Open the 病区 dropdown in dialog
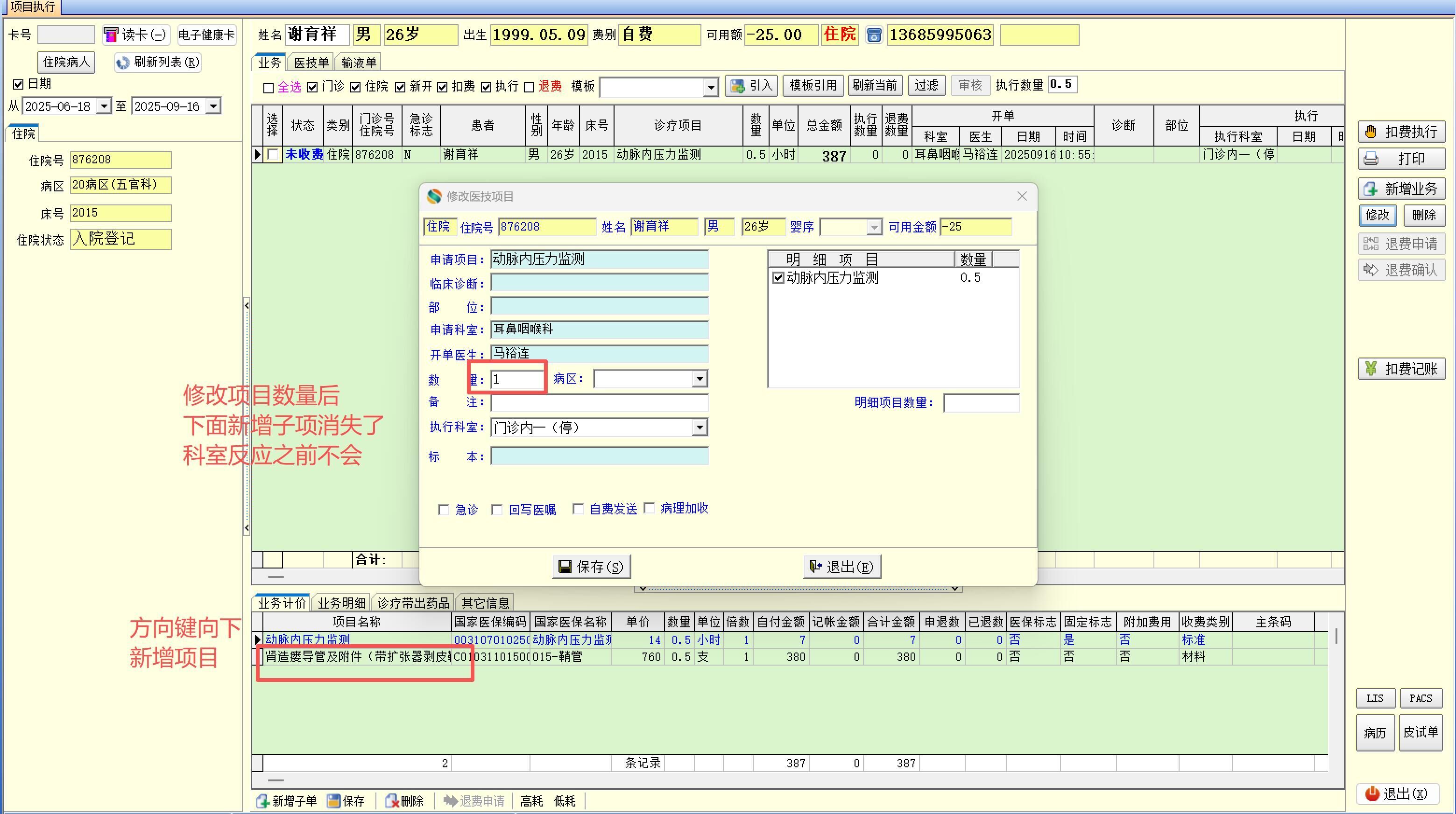 (700, 379)
